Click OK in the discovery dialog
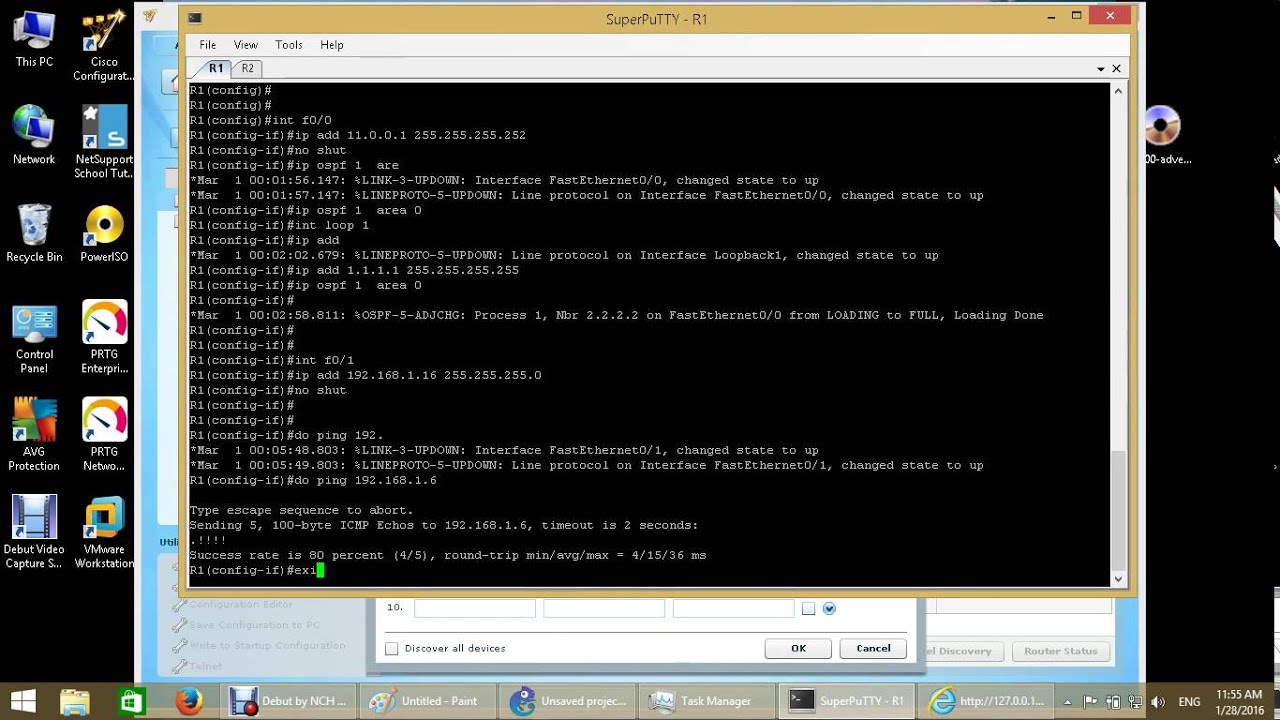Image resolution: width=1280 pixels, height=720 pixels. click(798, 648)
